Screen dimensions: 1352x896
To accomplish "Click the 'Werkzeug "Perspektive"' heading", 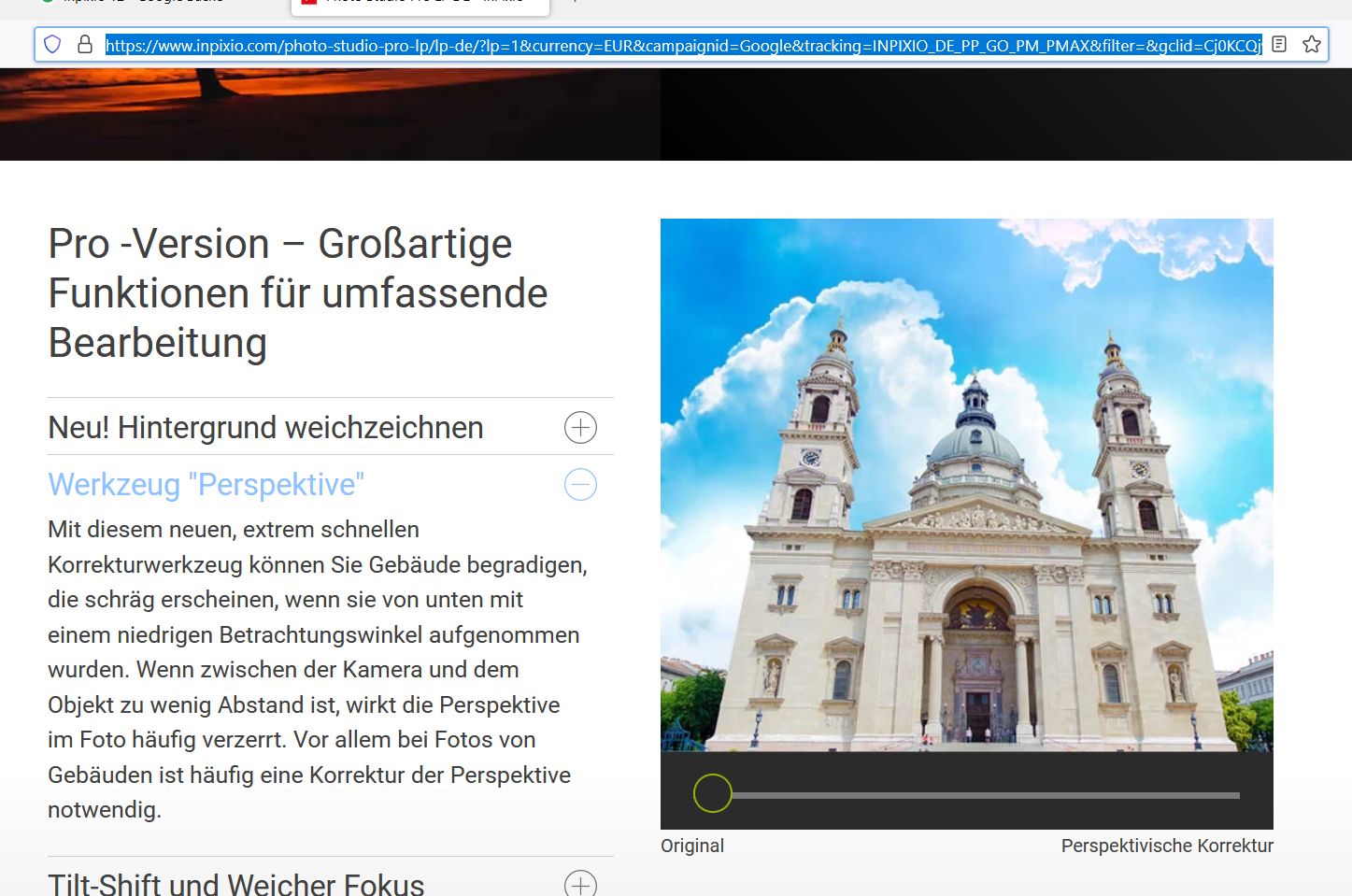I will pyautogui.click(x=206, y=485).
